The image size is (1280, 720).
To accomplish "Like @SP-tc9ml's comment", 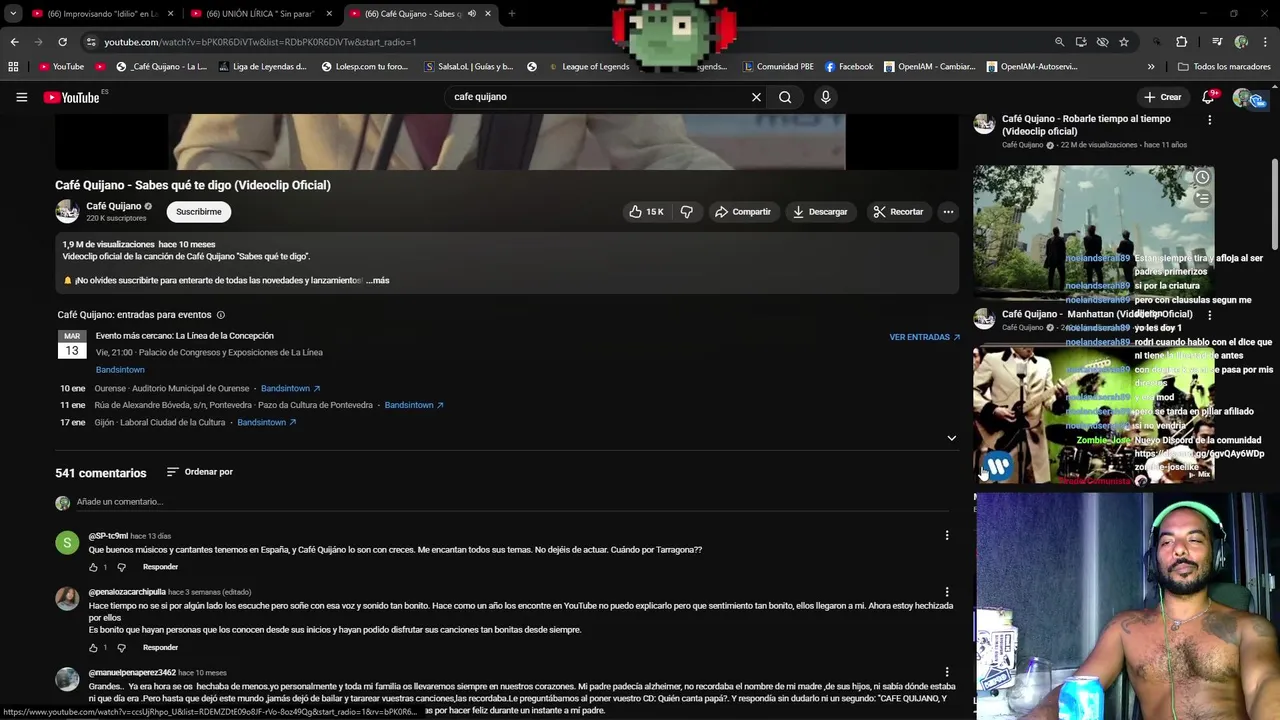I will tap(94, 567).
